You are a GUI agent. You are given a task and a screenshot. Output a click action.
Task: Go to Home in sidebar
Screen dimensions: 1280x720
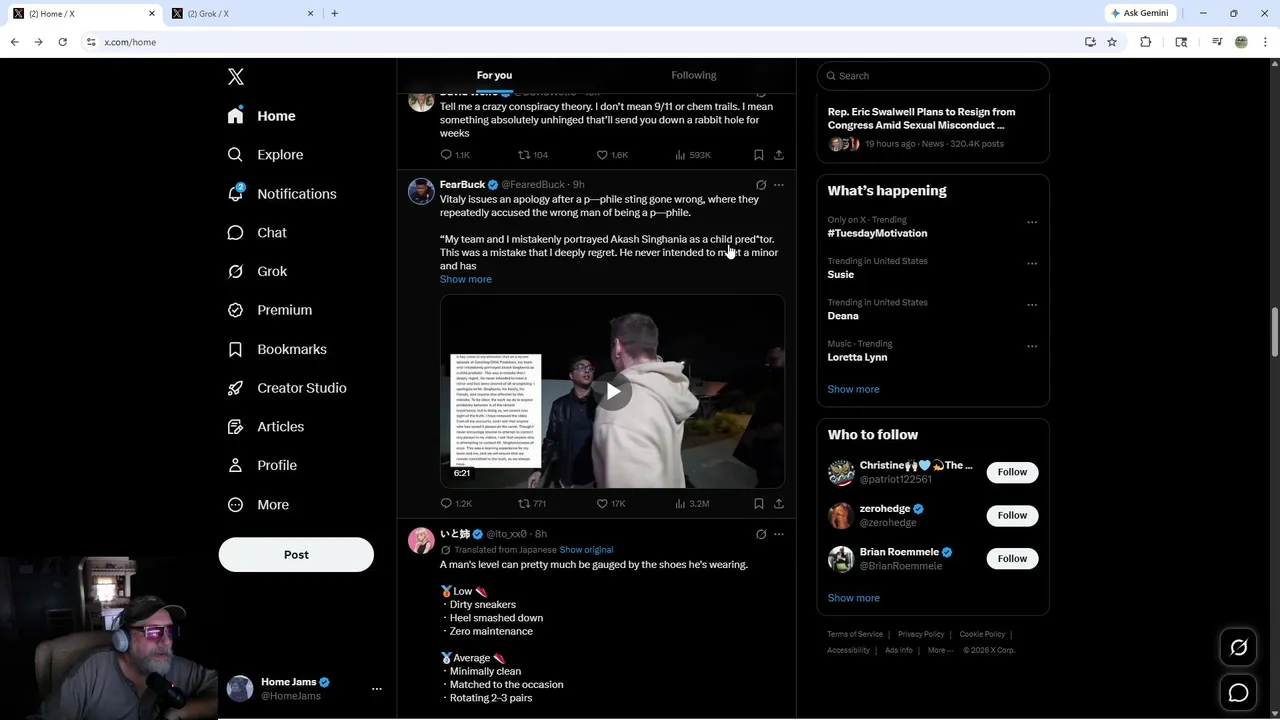(x=261, y=116)
